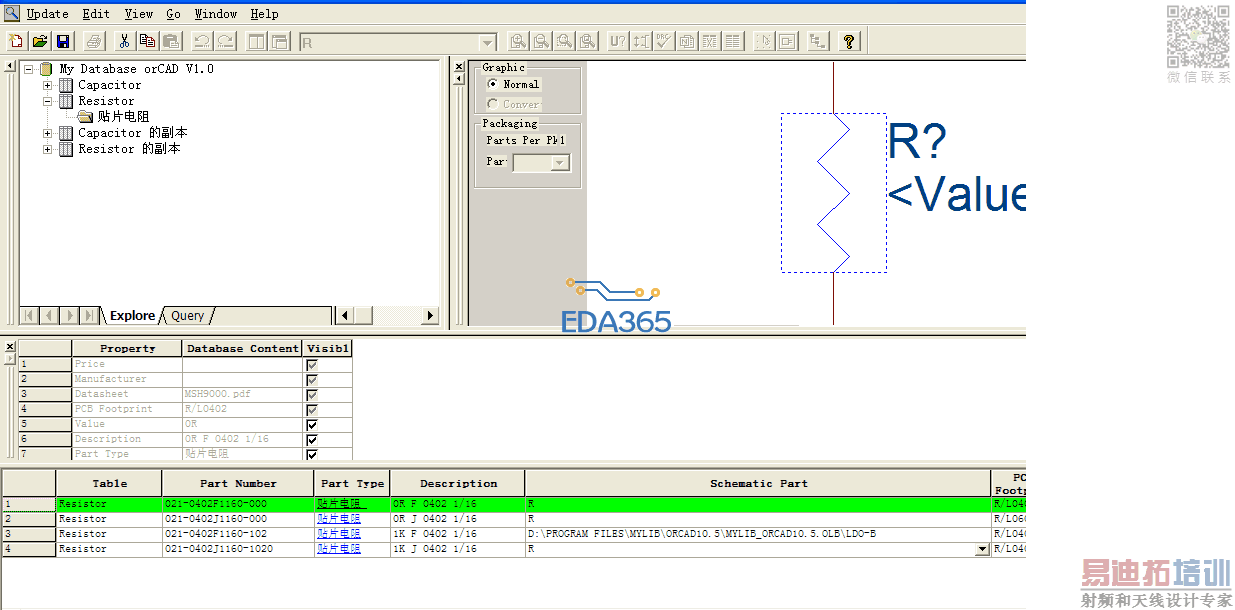Toggle the Visible checkbox for Part Type
Viewport: 1235px width, 610px height.
tap(312, 454)
